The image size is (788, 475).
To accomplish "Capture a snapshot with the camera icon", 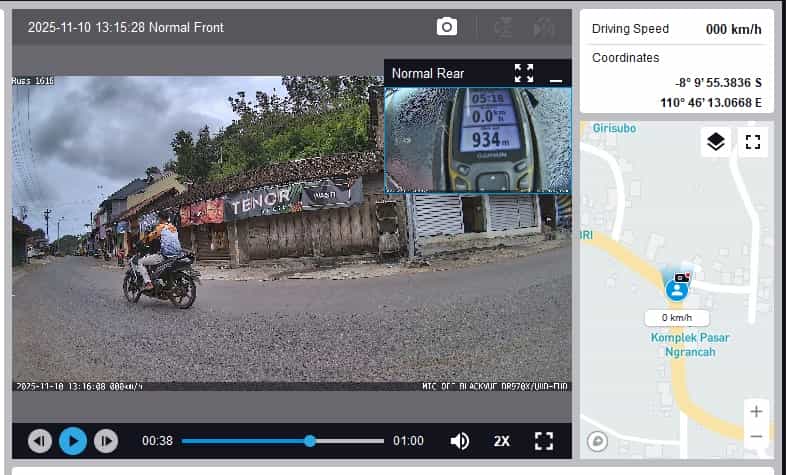I will click(447, 27).
